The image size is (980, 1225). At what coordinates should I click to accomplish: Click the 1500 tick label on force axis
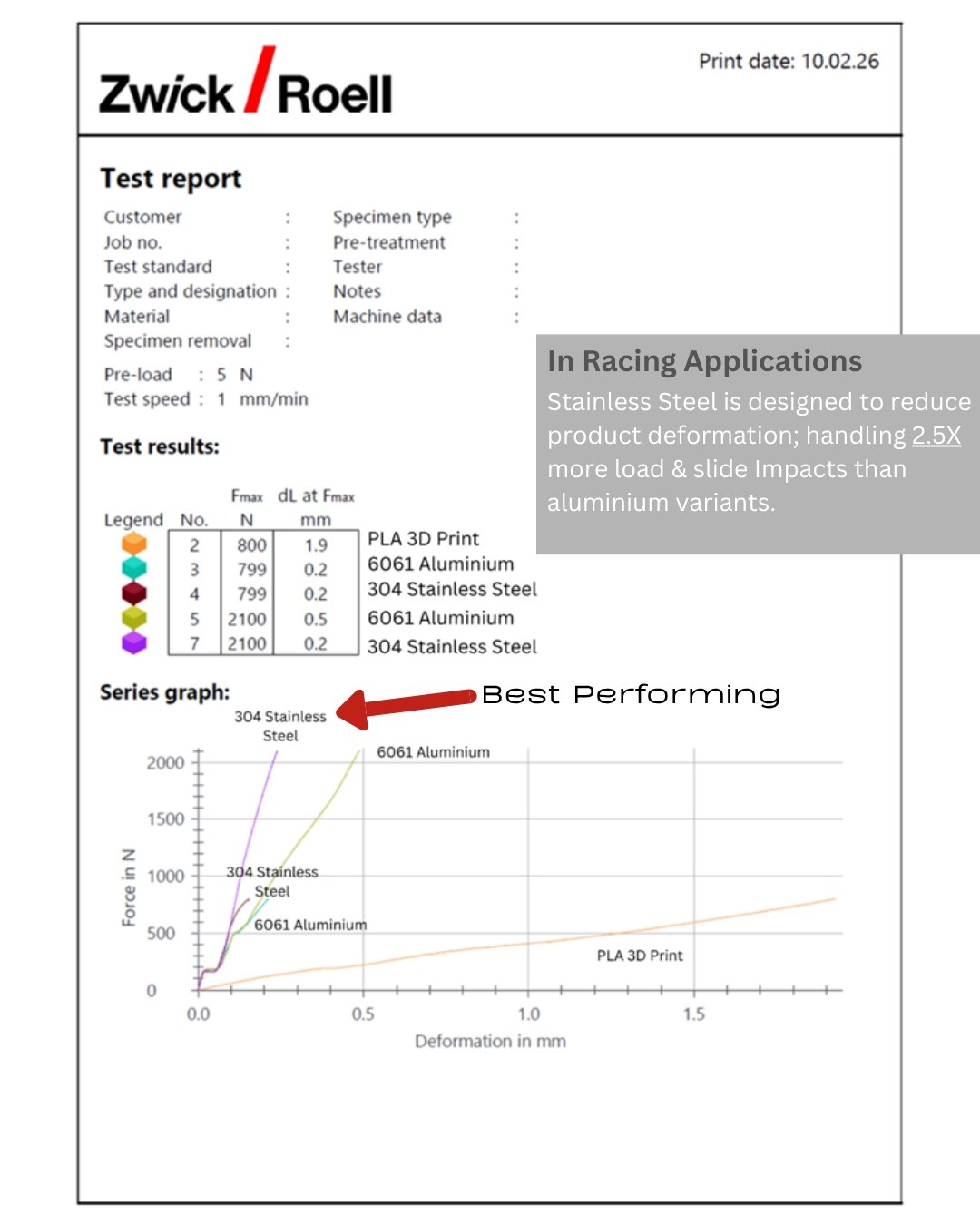[x=165, y=819]
